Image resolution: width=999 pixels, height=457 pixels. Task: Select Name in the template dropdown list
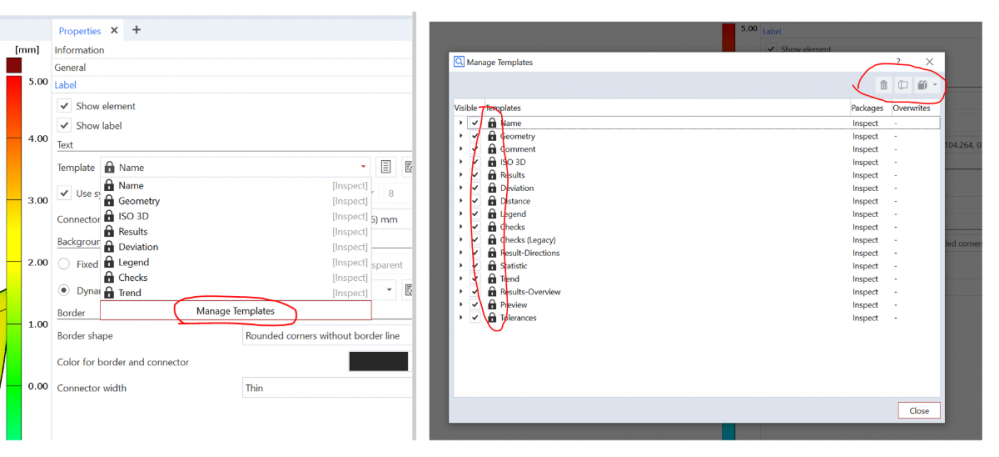pyautogui.click(x=236, y=185)
